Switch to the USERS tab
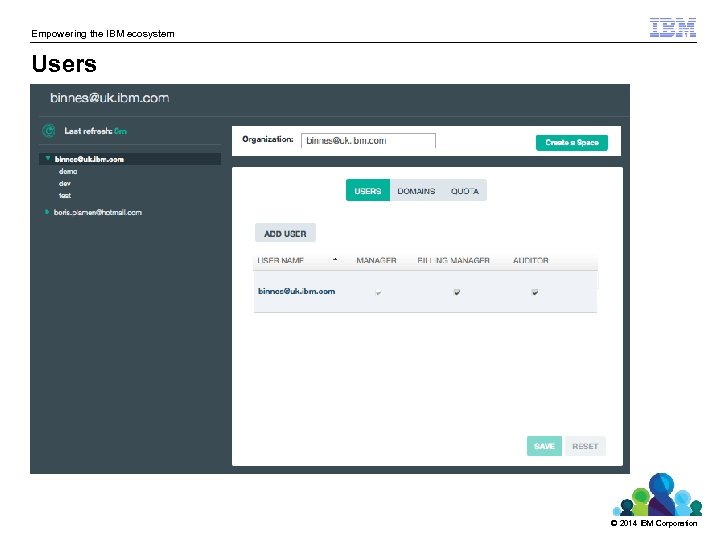This screenshot has height=540, width=720. pyautogui.click(x=368, y=191)
